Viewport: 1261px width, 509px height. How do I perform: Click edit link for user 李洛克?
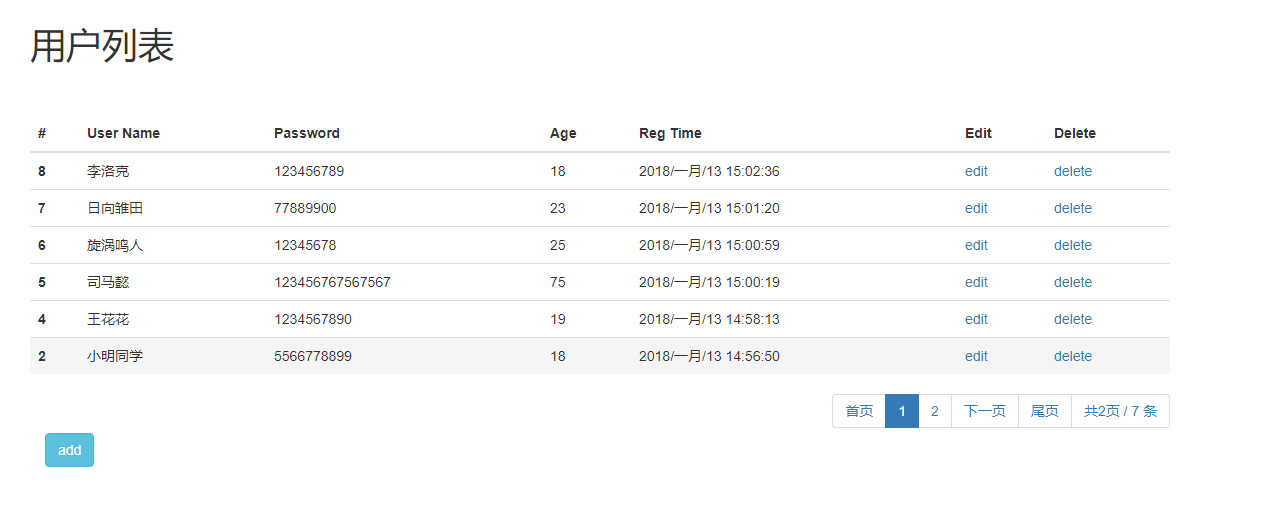[976, 171]
